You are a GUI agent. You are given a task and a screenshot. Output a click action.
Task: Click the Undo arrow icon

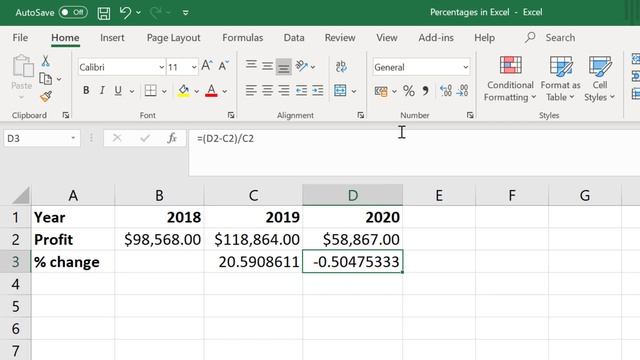(x=125, y=13)
